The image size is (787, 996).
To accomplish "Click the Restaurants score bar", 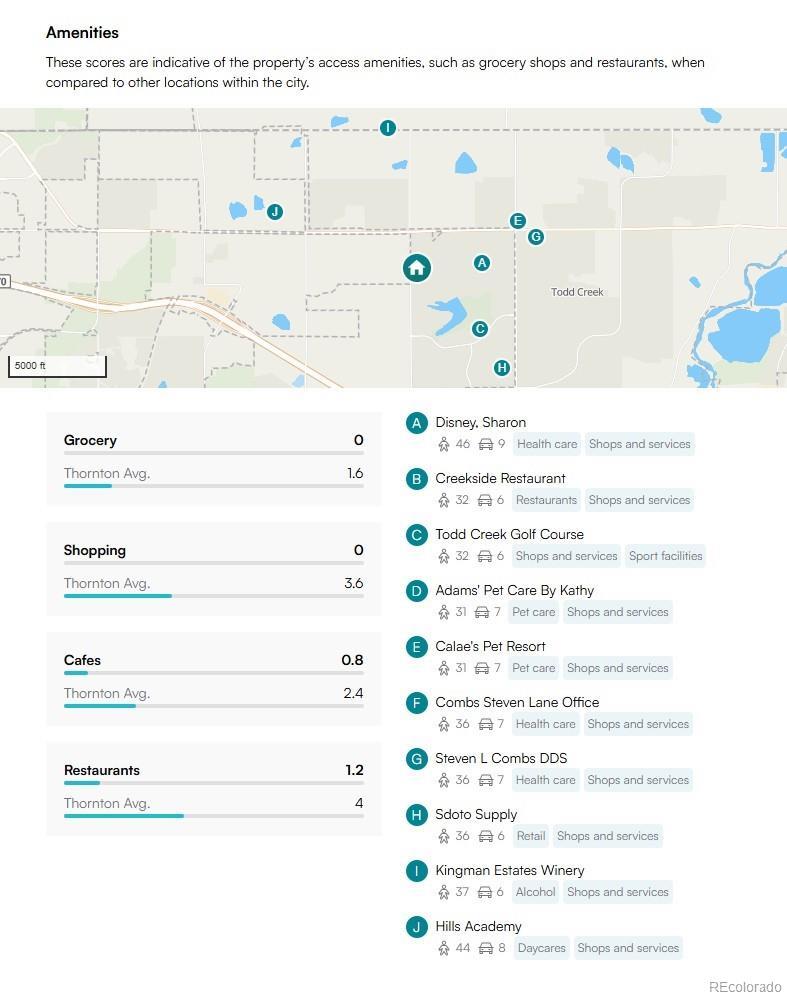I will pos(213,783).
